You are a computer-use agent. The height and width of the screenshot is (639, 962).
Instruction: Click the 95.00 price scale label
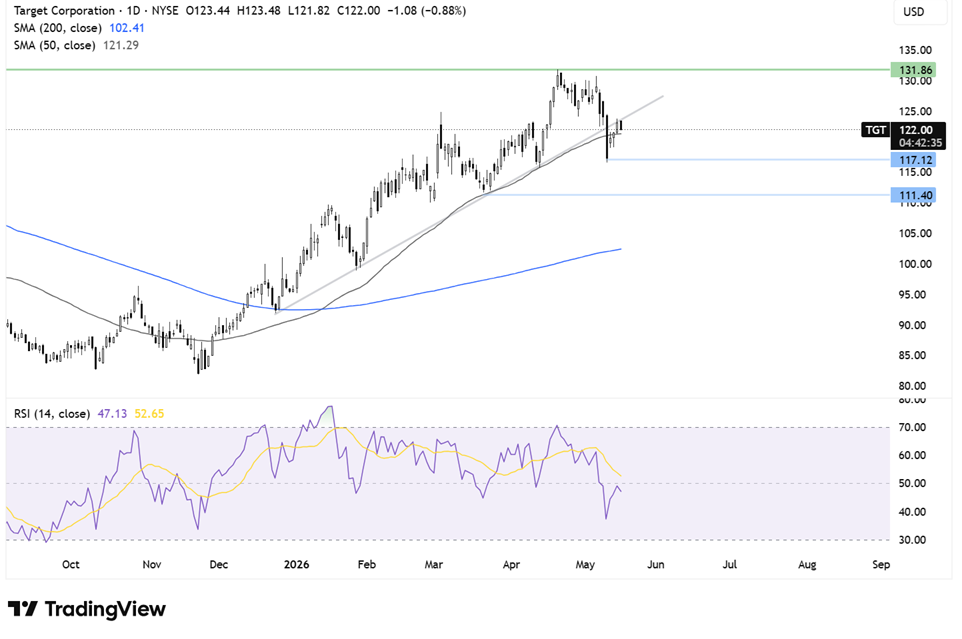912,295
